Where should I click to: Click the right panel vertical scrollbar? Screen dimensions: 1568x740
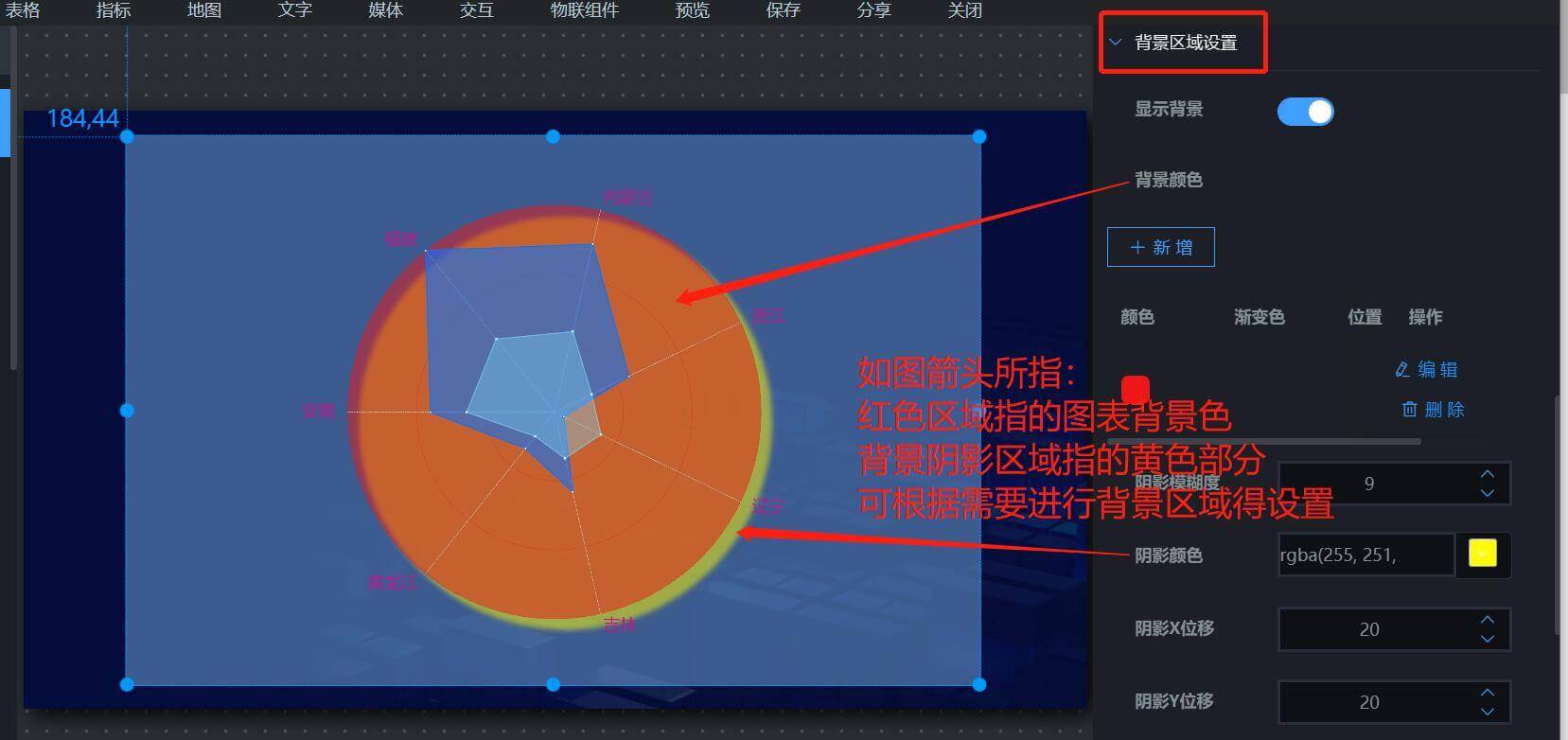1559,516
